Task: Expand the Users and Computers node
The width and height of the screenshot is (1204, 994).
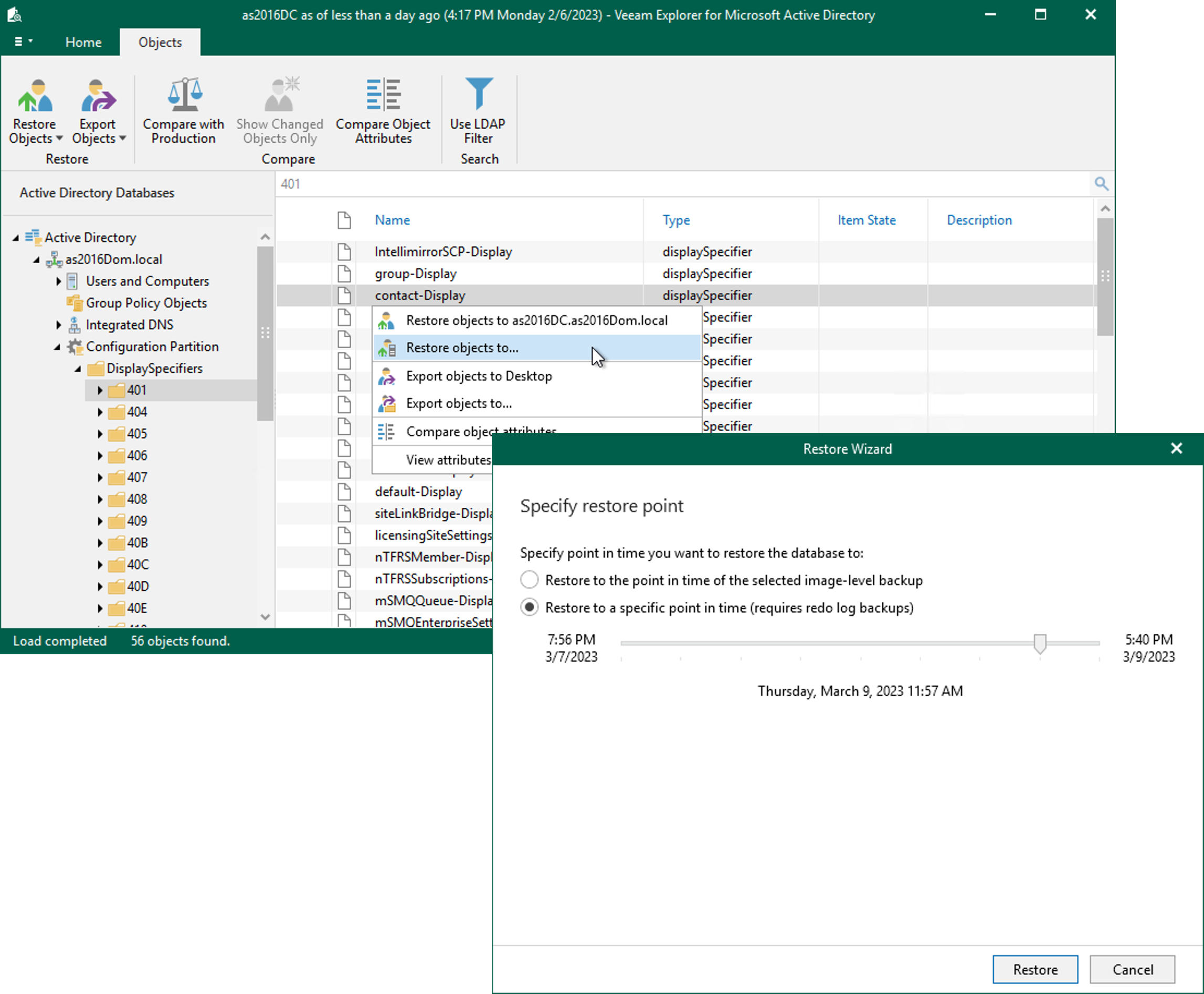Action: [x=58, y=281]
